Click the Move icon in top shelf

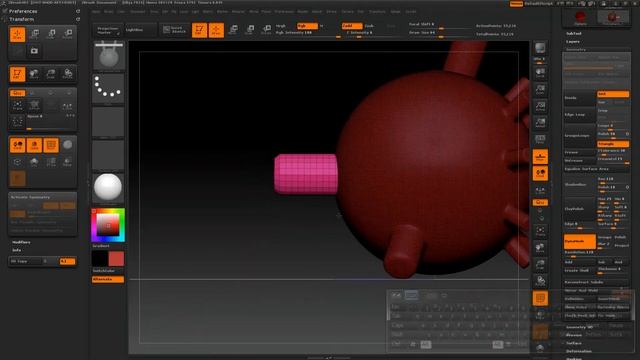(x=233, y=30)
